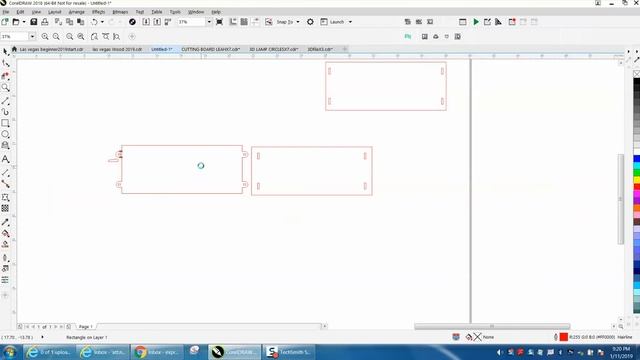Screen dimensions: 640x360
Task: Select the Text tool in toolbox
Action: (x=5, y=159)
